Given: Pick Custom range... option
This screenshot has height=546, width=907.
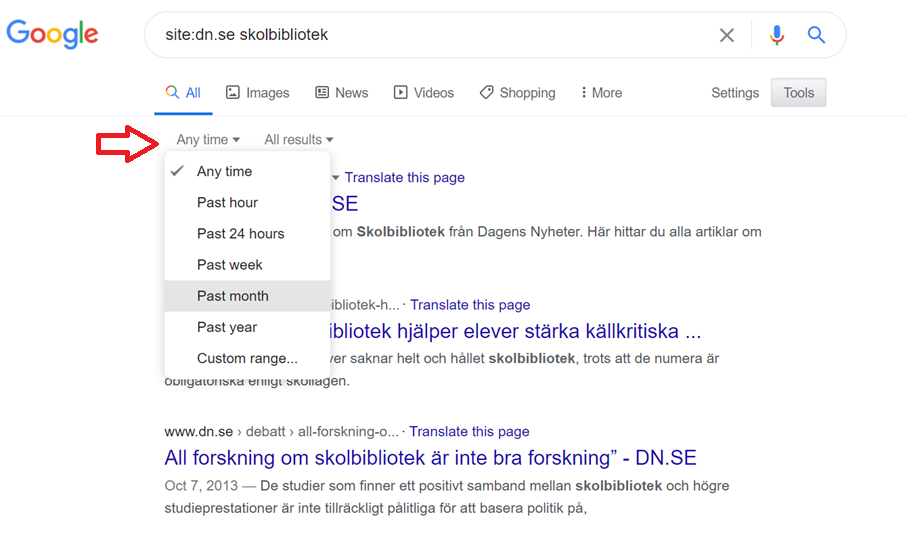Looking at the screenshot, I should (248, 359).
